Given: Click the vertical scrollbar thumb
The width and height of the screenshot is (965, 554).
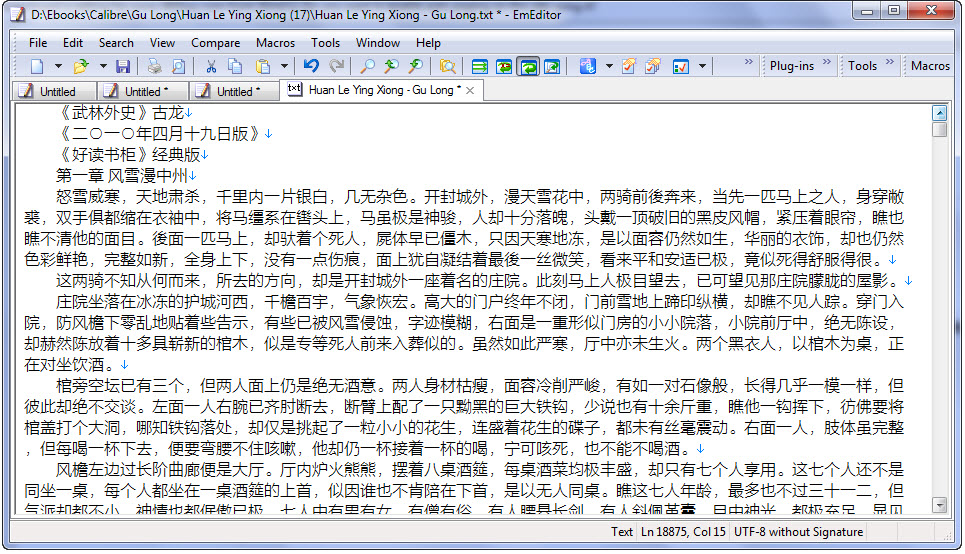Looking at the screenshot, I should (939, 129).
